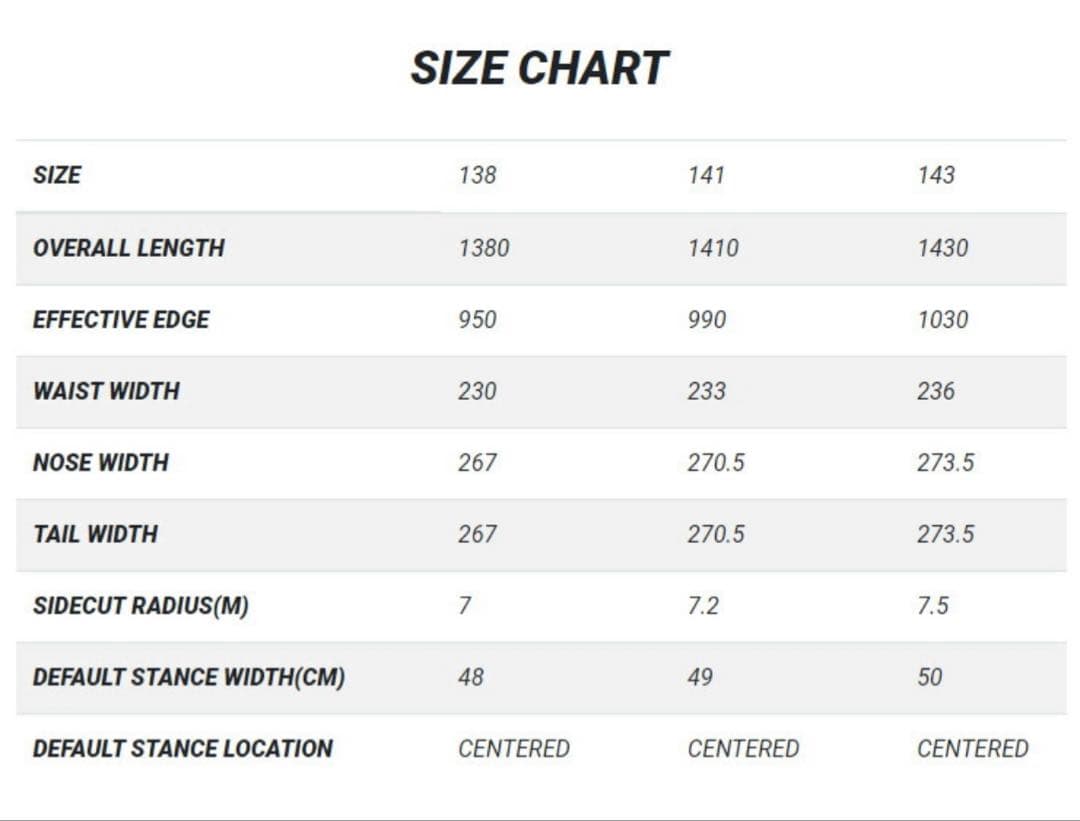This screenshot has width=1080, height=821.
Task: Select the SIDECUT RADIUS(M) row label
Action: (140, 606)
